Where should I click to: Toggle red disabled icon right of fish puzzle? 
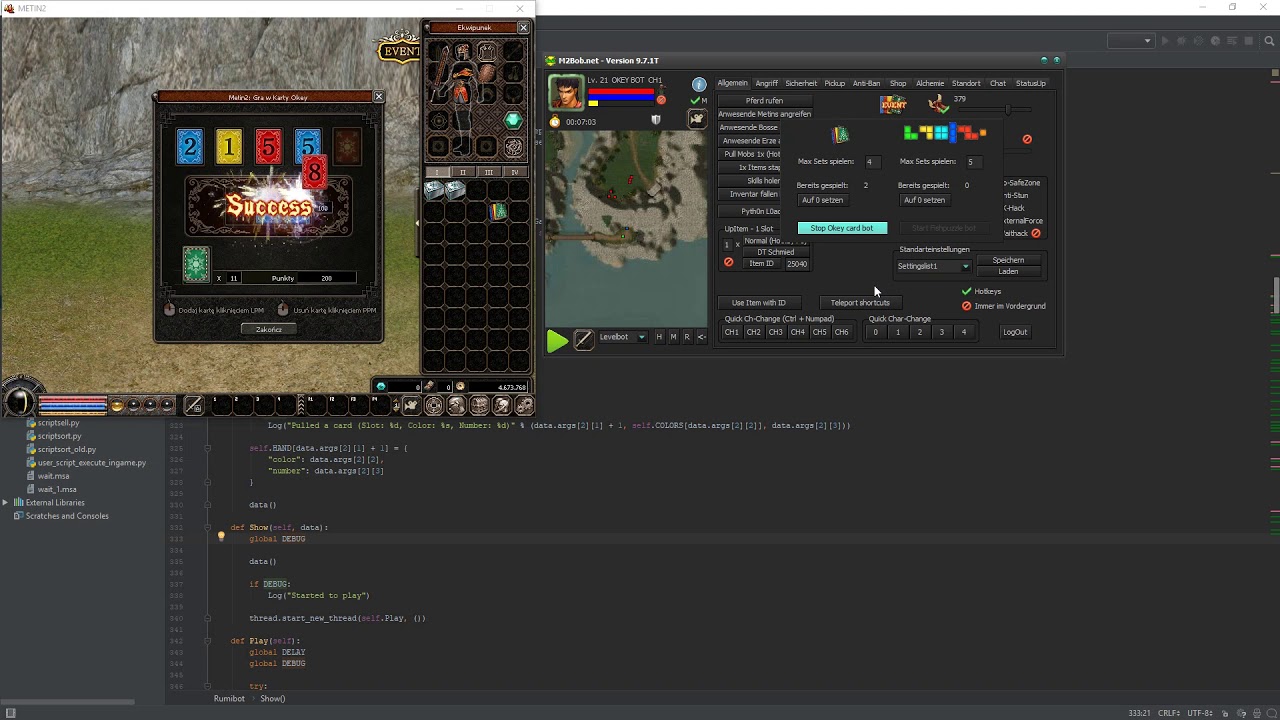point(1027,139)
